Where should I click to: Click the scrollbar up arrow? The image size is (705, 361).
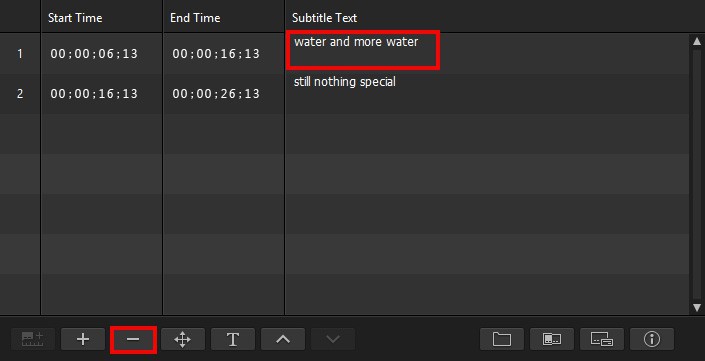pyautogui.click(x=697, y=41)
